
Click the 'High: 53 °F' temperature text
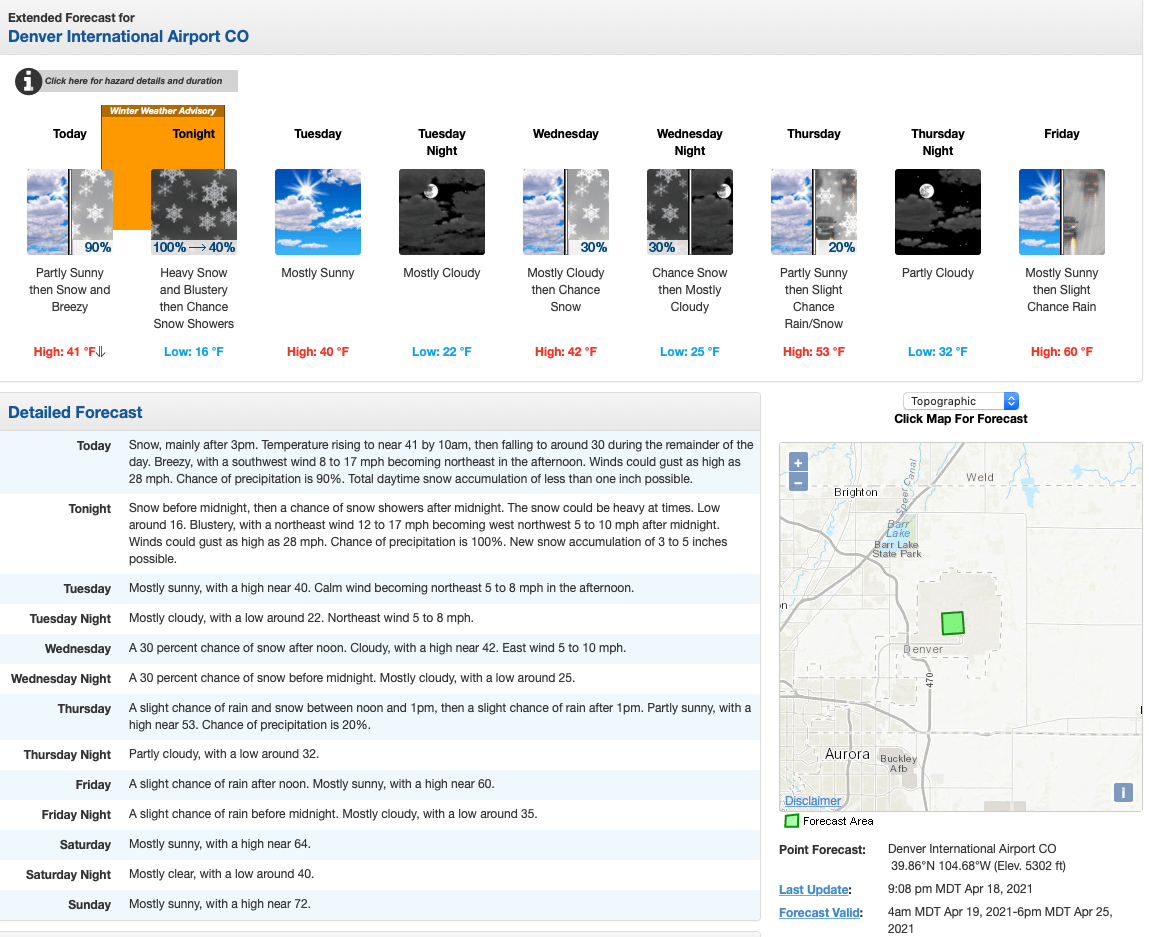coord(814,352)
